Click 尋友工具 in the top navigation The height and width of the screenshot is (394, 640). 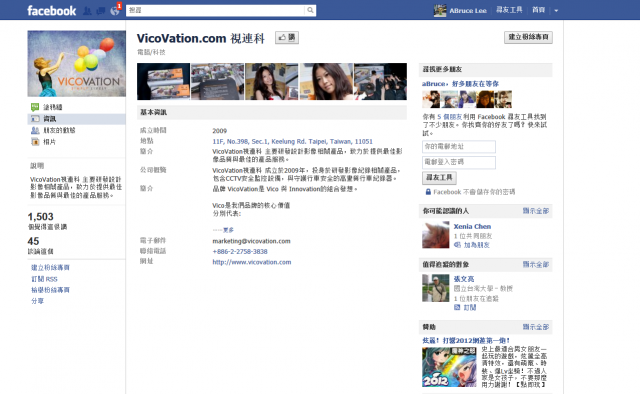(x=509, y=10)
